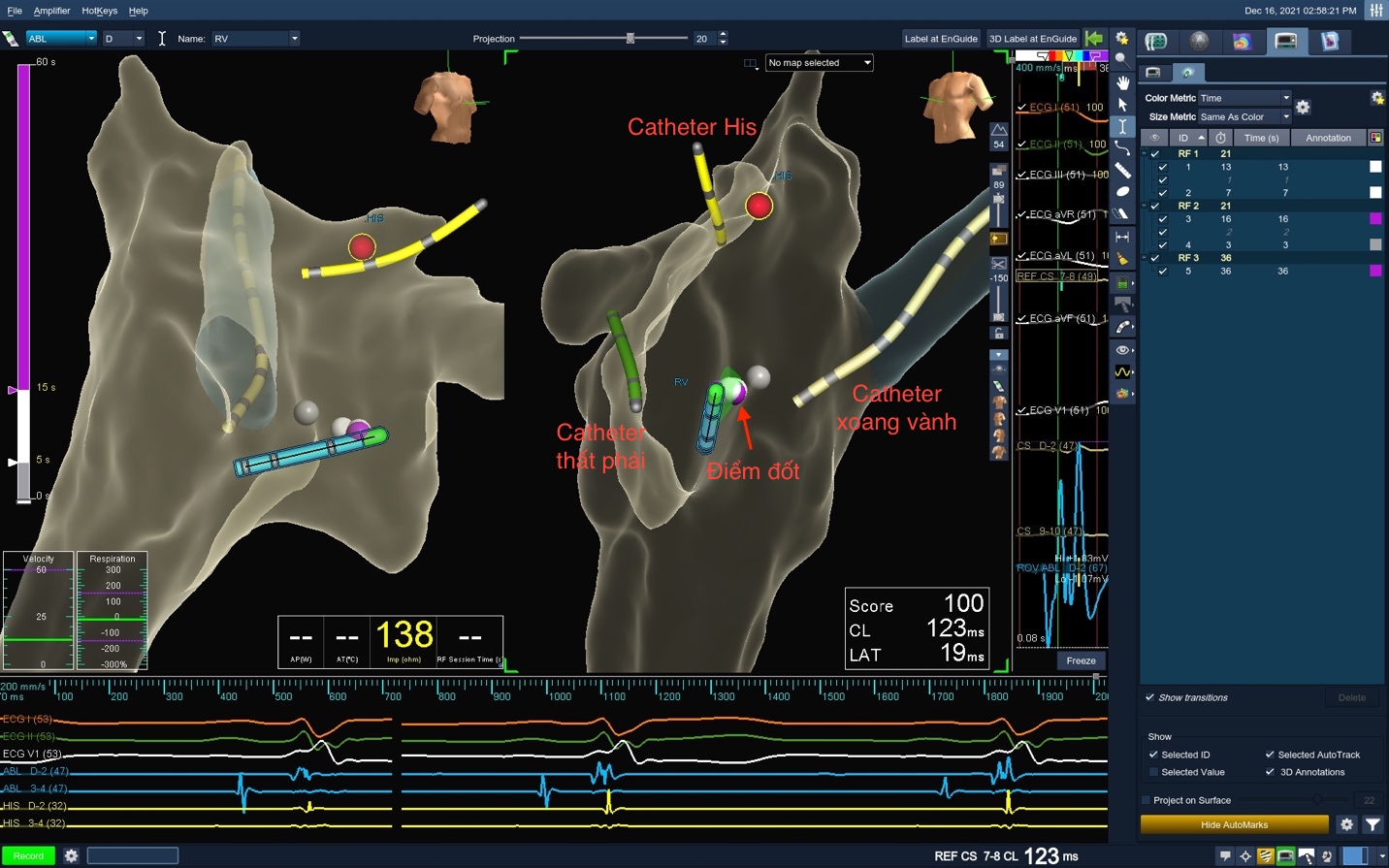The width and height of the screenshot is (1389, 868).
Task: Enable the Selected Value checkbox
Action: (1153, 772)
